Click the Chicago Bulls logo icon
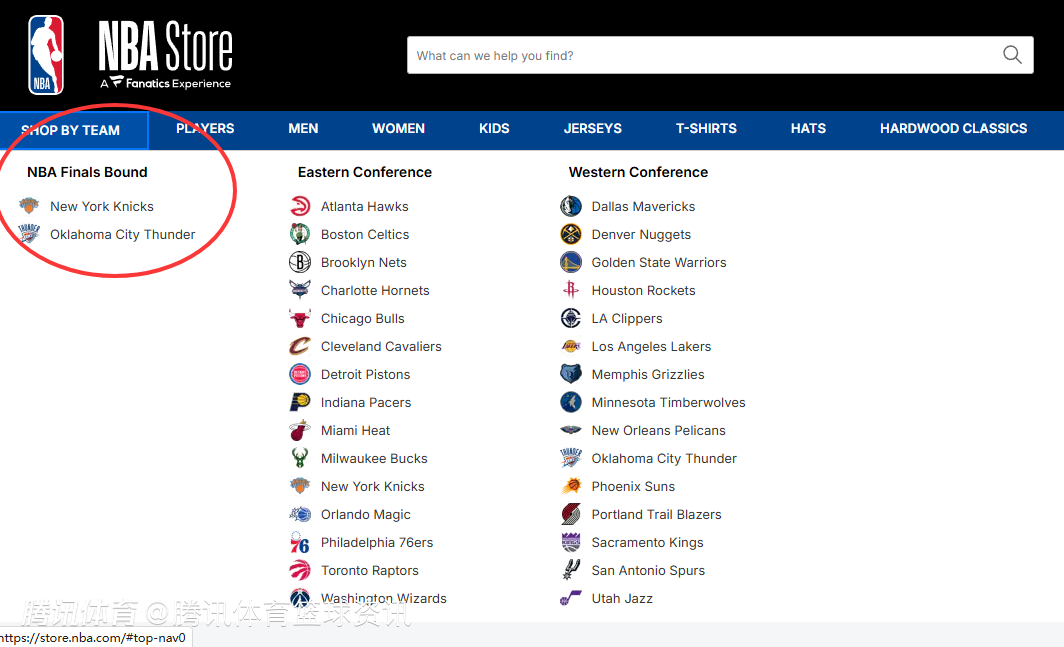The width and height of the screenshot is (1064, 647). pos(300,318)
